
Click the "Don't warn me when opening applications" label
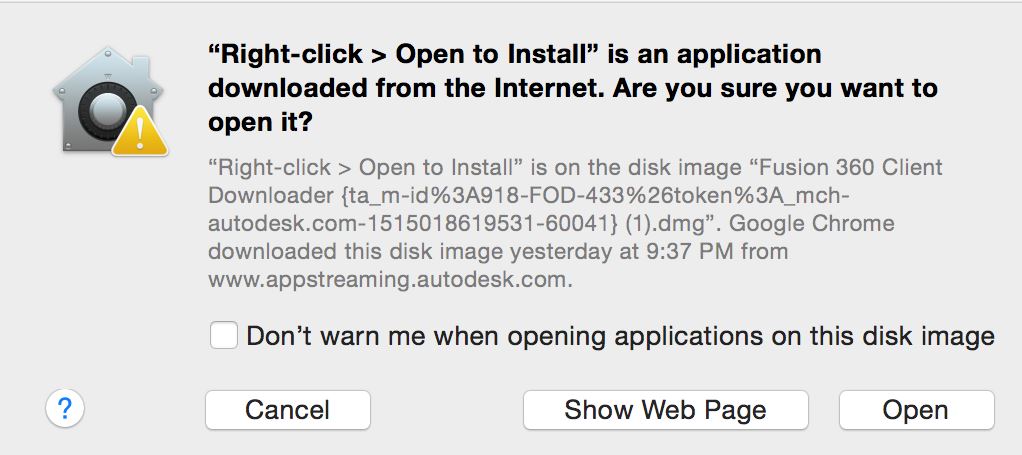click(x=620, y=336)
